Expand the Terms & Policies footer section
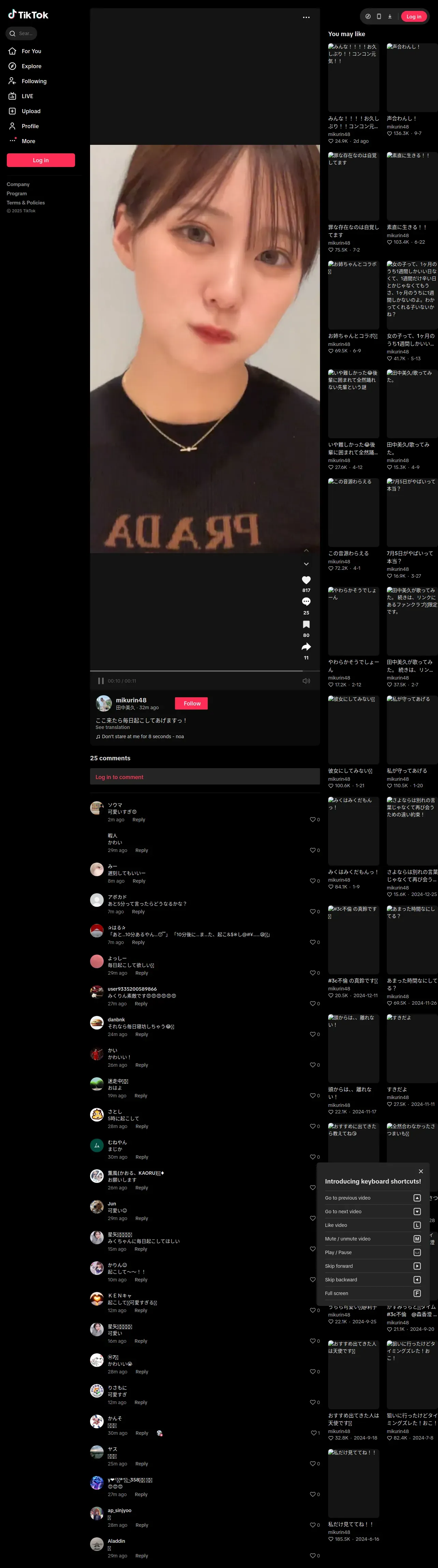 click(26, 203)
